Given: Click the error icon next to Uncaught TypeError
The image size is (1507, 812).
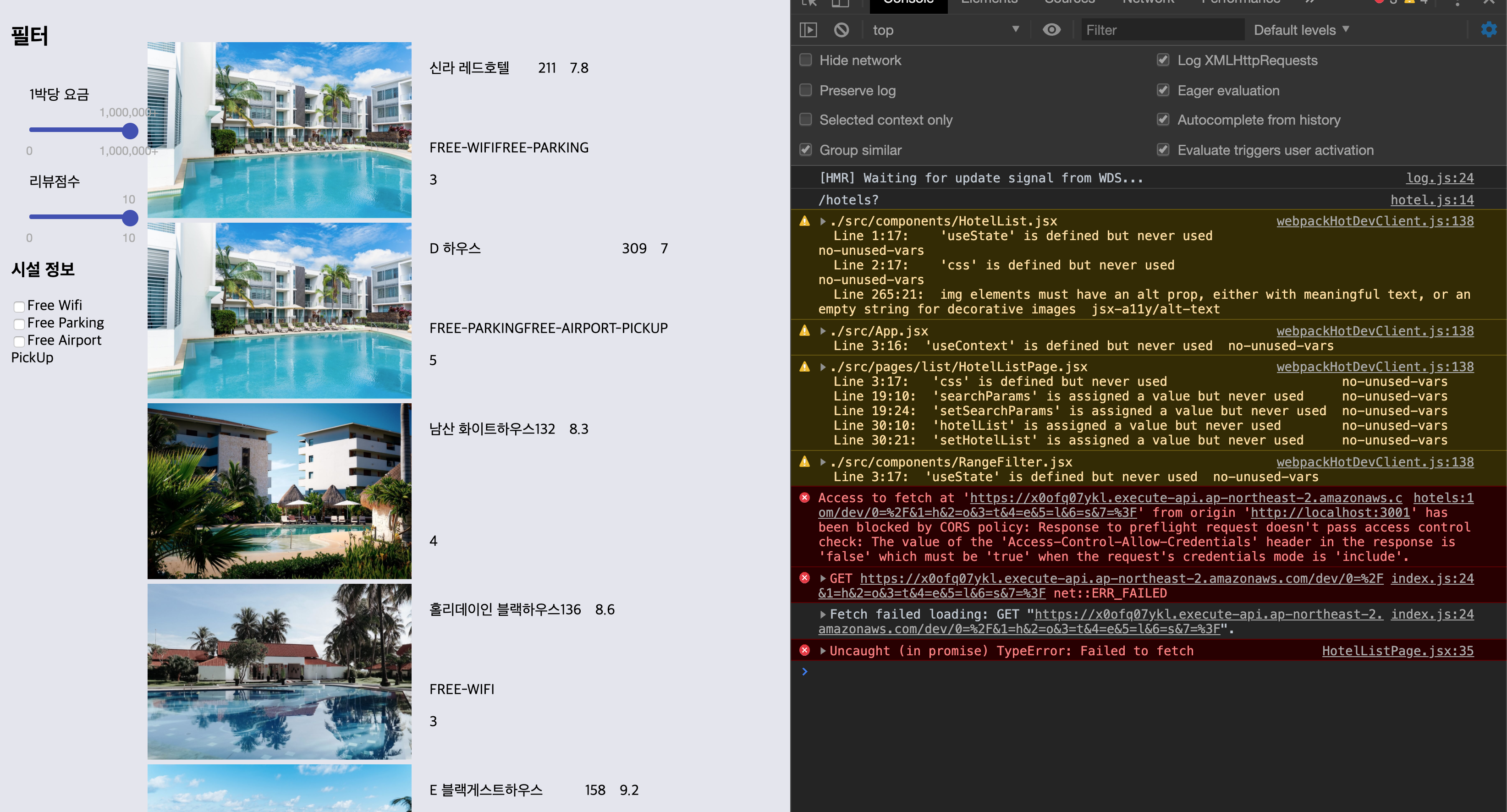Looking at the screenshot, I should point(805,651).
